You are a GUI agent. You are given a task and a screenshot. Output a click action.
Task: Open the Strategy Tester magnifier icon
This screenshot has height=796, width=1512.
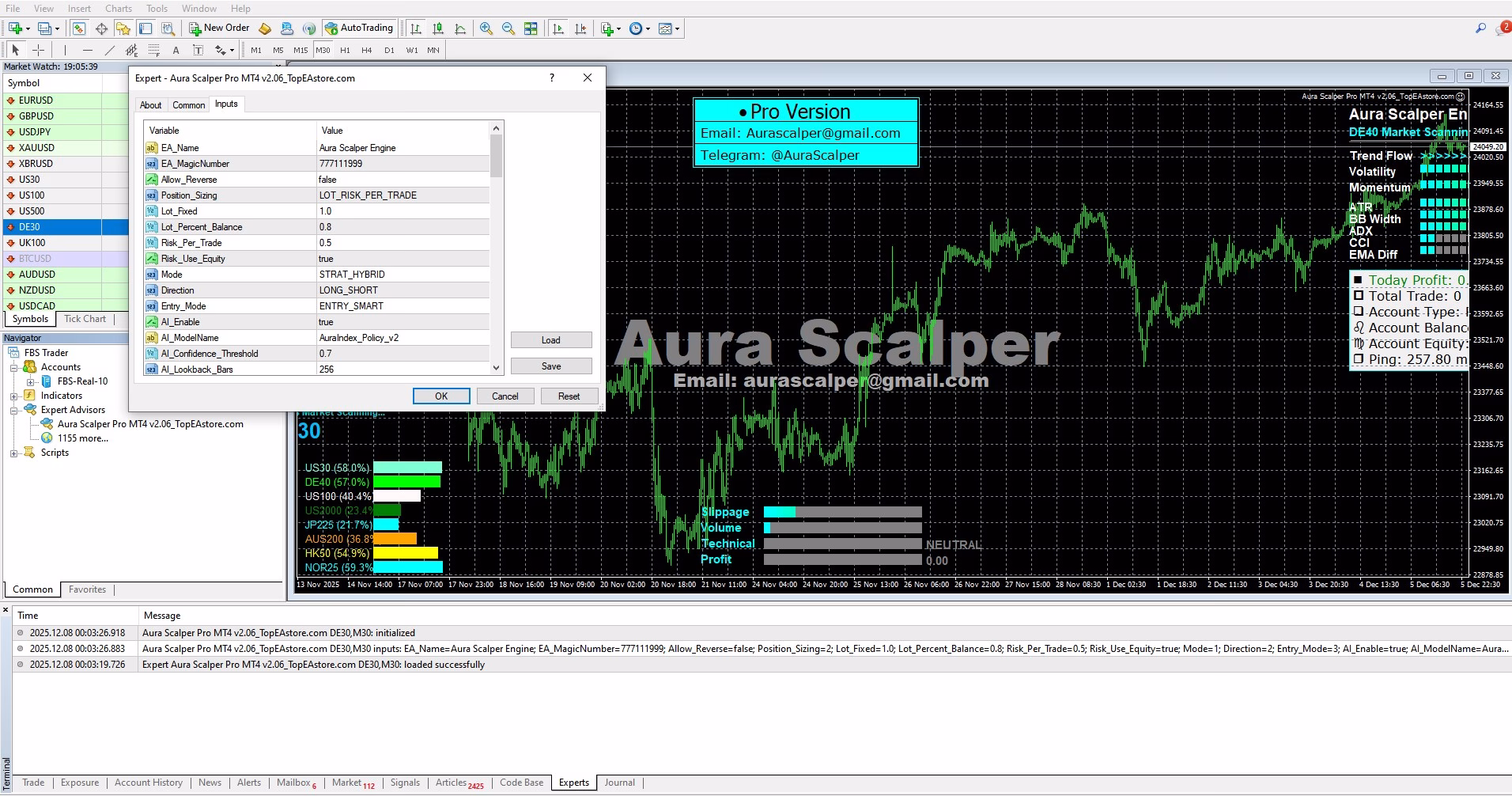[168, 28]
